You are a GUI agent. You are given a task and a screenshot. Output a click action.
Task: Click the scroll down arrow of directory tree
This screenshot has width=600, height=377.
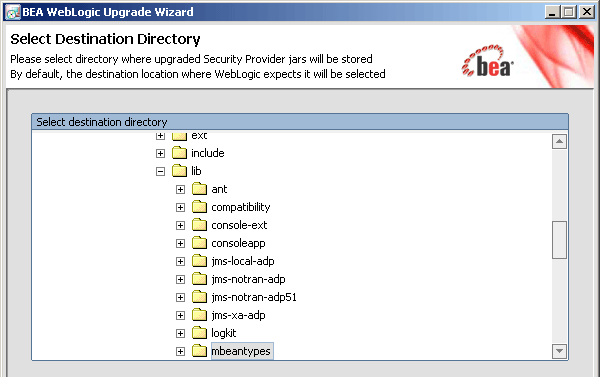pos(559,351)
